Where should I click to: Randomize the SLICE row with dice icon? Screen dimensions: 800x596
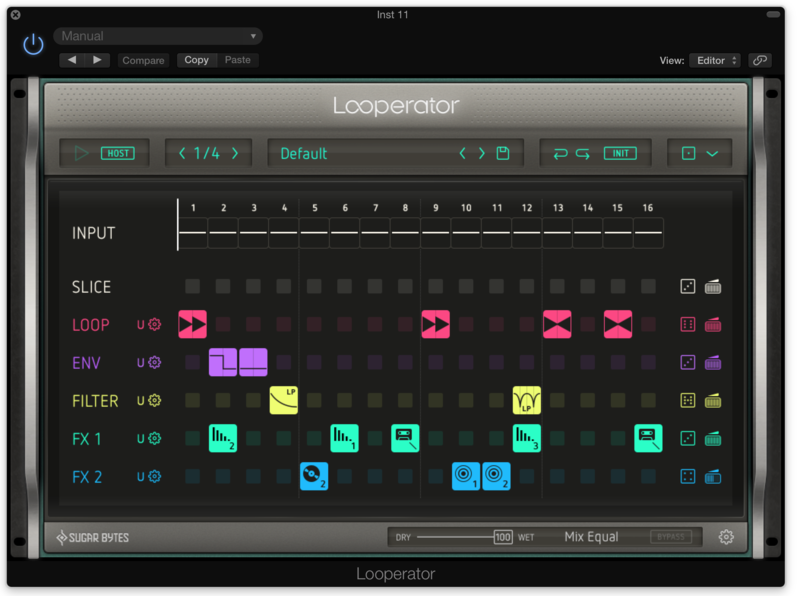pos(688,287)
